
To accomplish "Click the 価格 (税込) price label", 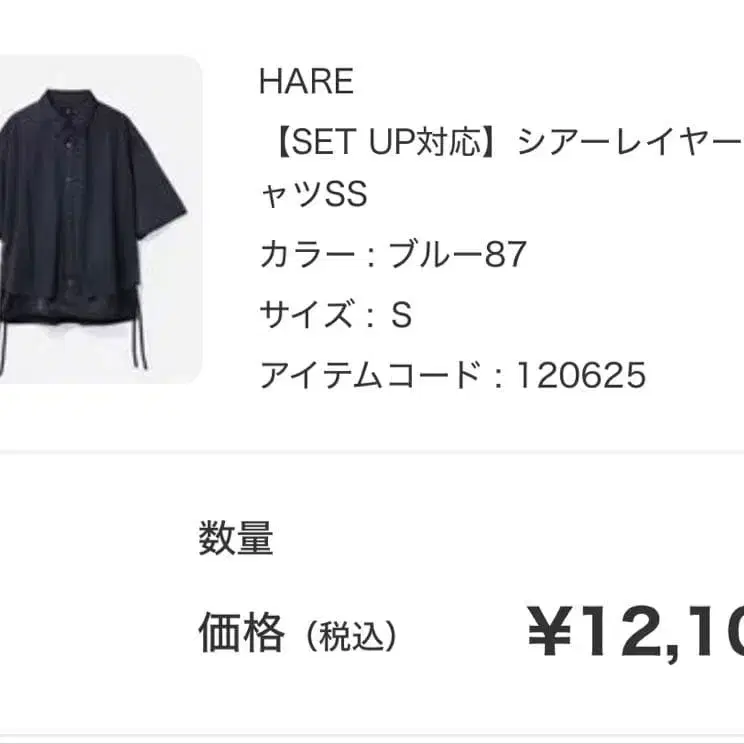I will tap(298, 633).
